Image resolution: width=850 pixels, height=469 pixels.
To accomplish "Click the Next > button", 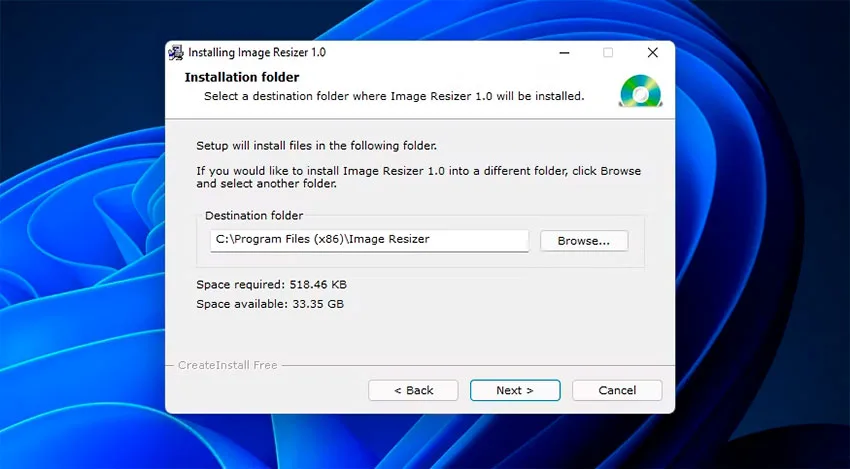I will [515, 390].
